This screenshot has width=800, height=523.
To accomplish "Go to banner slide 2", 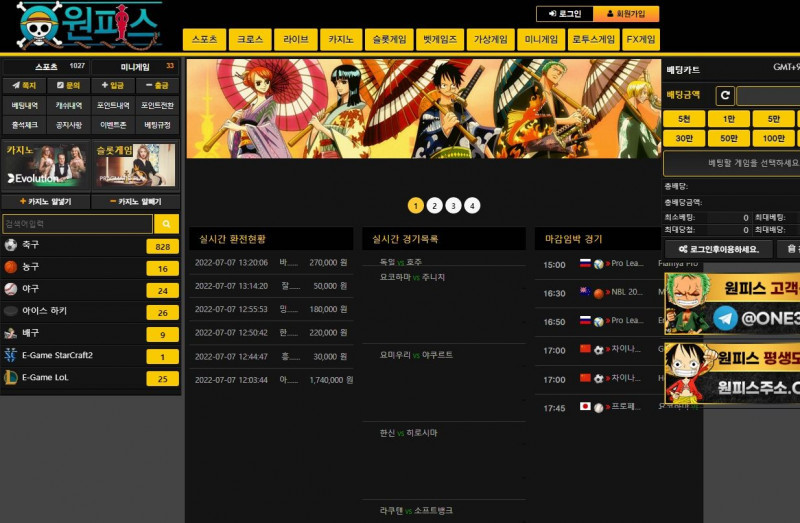I will pyautogui.click(x=434, y=205).
